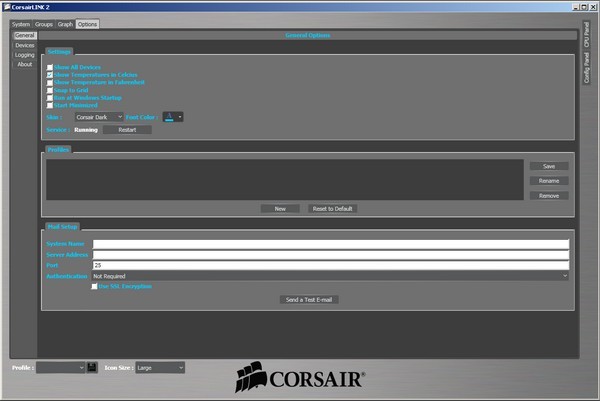
Task: Select the General options section
Action: 25,35
